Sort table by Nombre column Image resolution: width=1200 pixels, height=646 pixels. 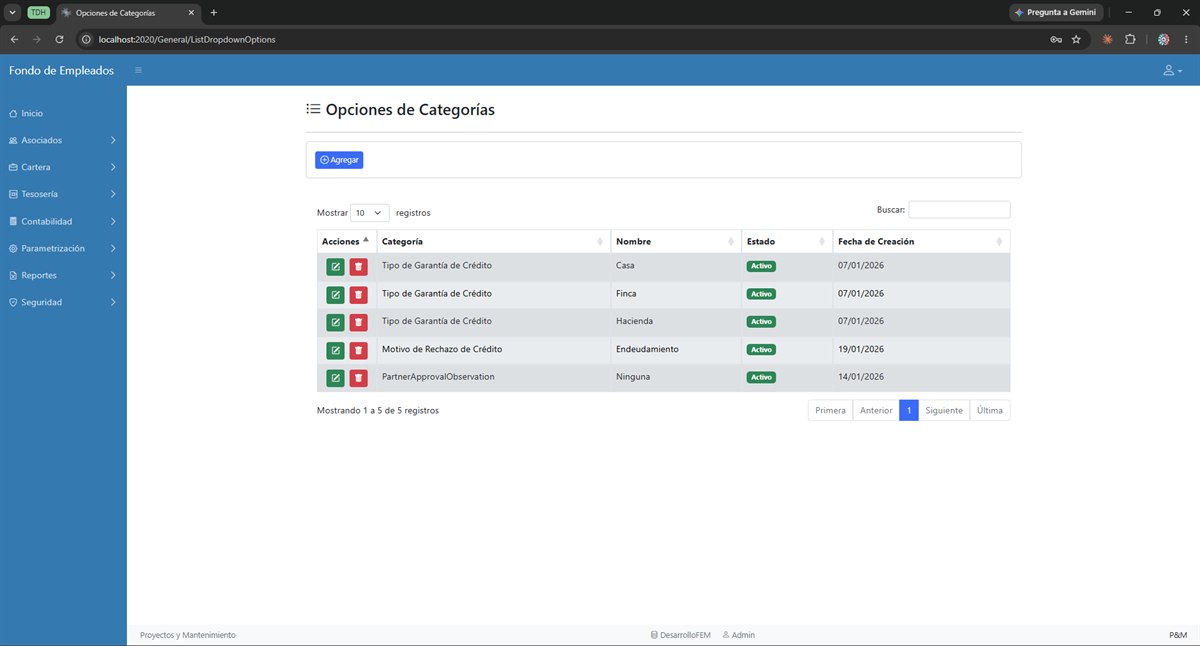click(x=675, y=241)
